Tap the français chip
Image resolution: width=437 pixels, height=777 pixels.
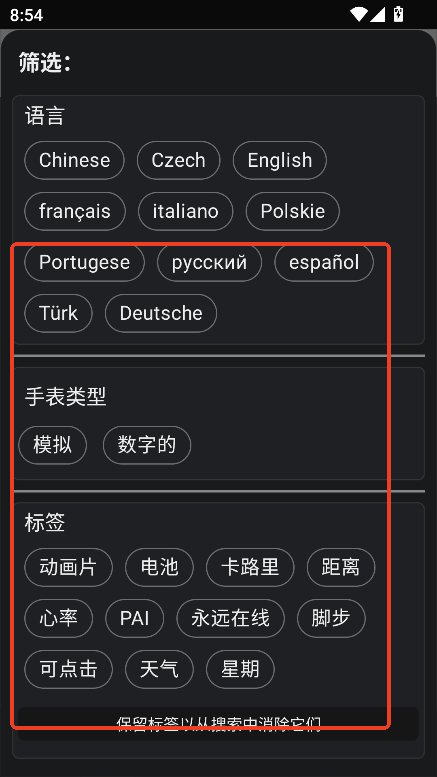pos(75,211)
